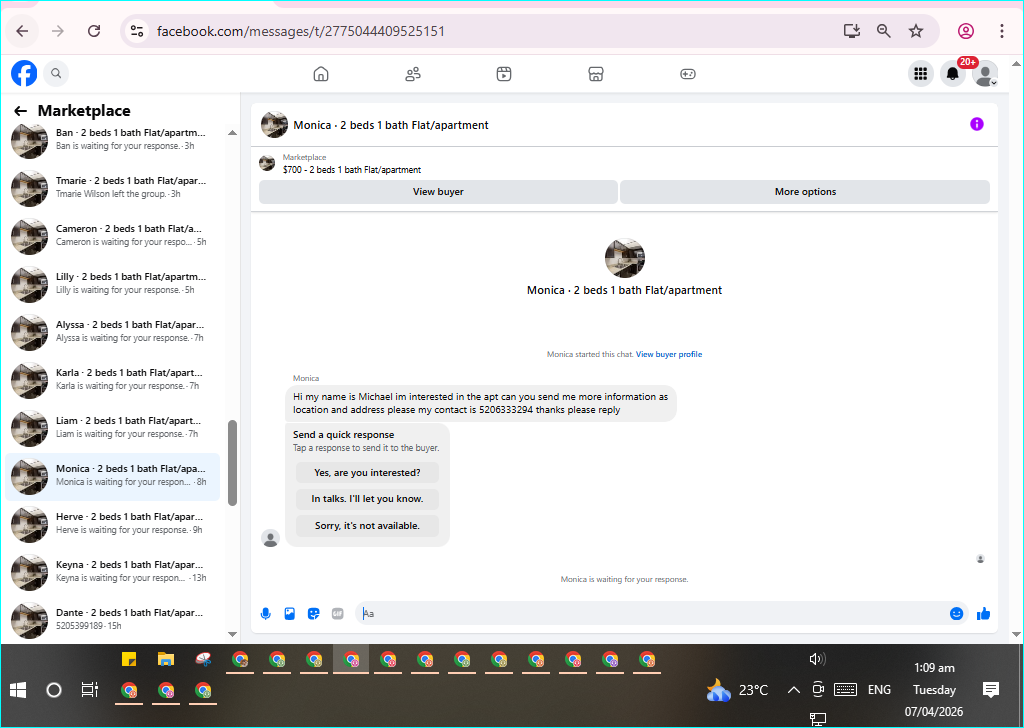The height and width of the screenshot is (728, 1024).
Task: Open the Video/Reels tab icon
Action: pyautogui.click(x=504, y=74)
